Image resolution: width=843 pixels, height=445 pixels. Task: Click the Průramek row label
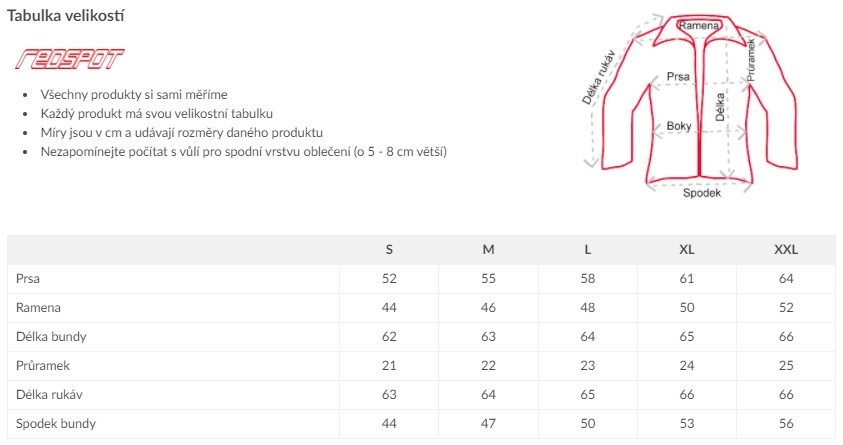point(43,365)
